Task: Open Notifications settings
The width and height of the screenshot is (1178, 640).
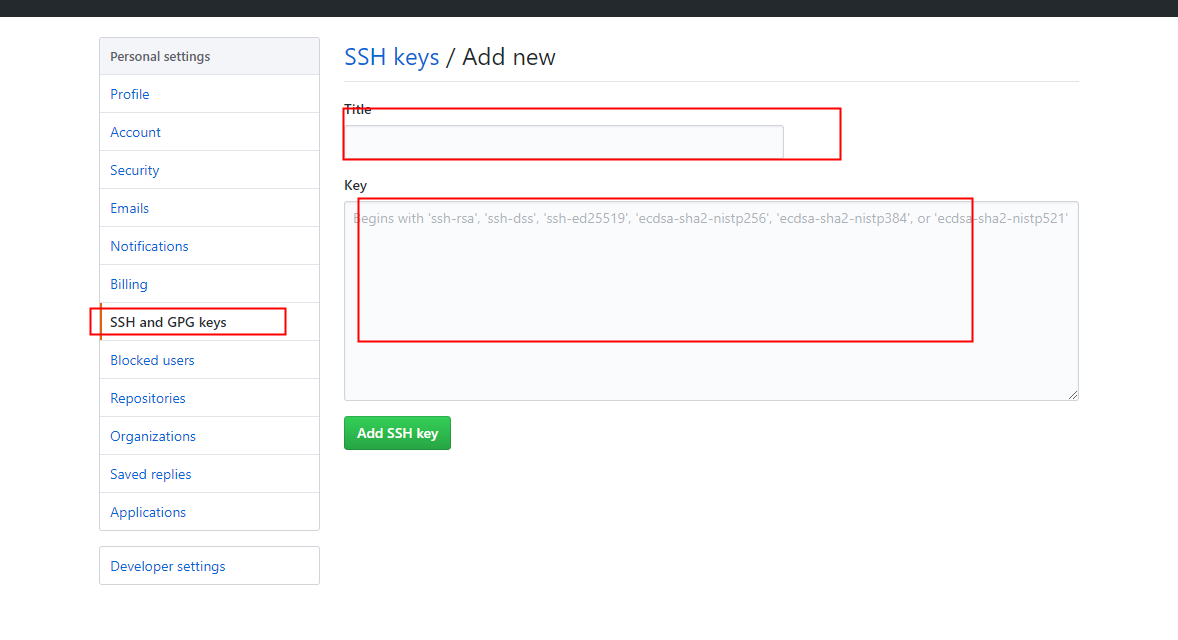Action: pyautogui.click(x=149, y=246)
